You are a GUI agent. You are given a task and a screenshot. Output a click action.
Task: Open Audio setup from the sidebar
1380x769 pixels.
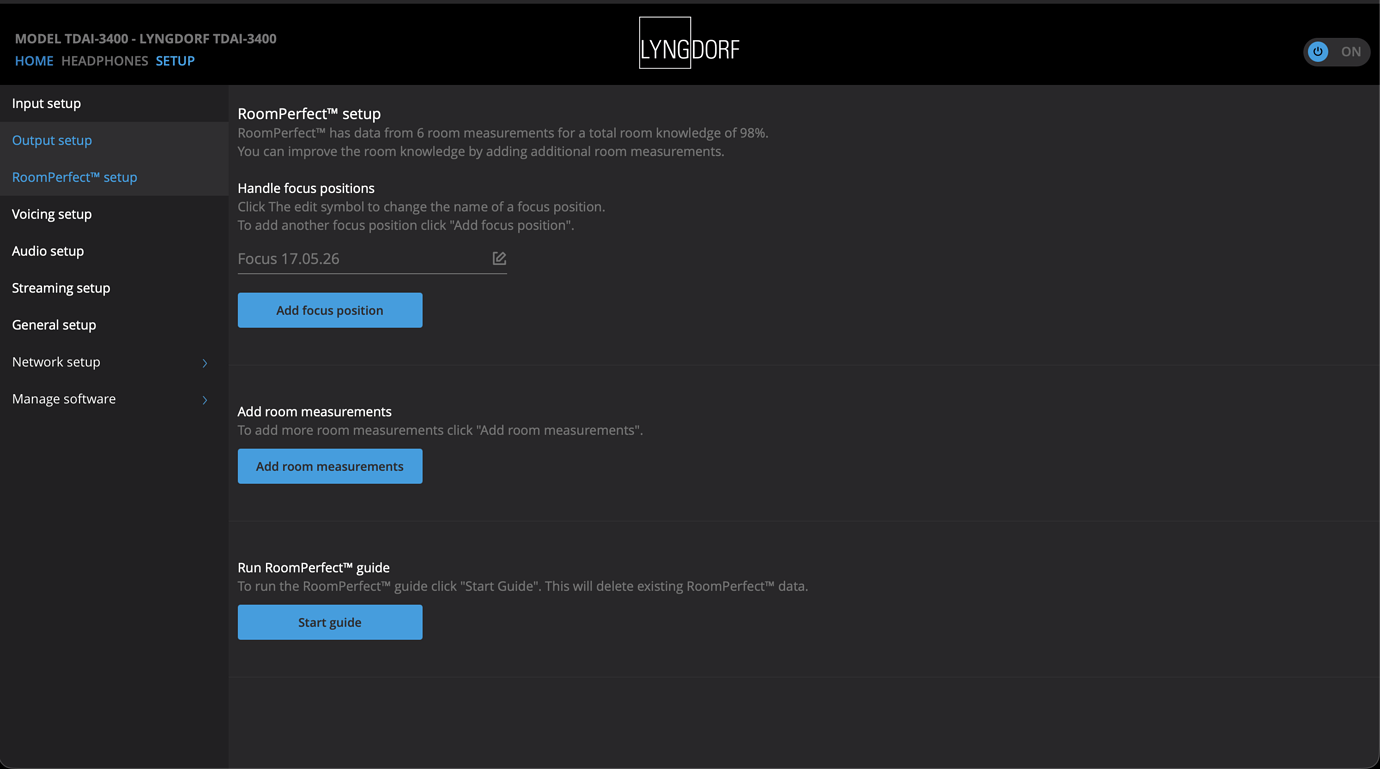point(114,251)
